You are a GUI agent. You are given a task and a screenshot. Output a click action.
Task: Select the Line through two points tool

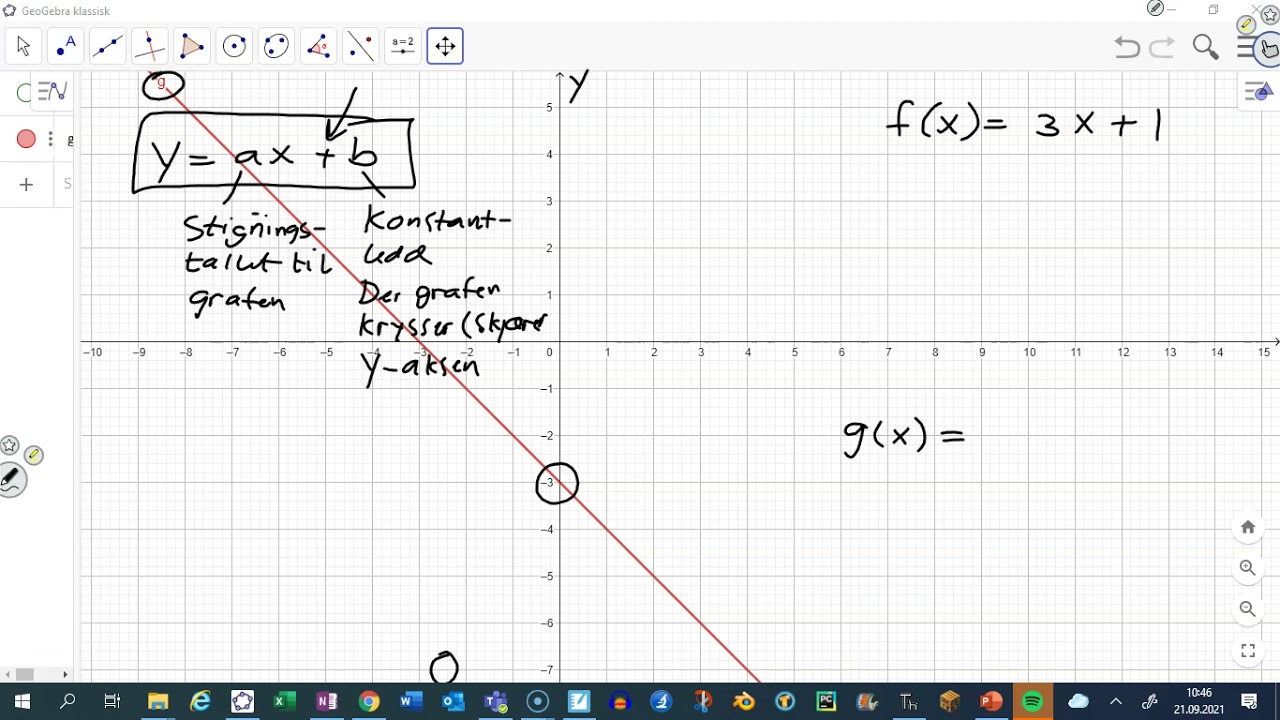coord(108,46)
